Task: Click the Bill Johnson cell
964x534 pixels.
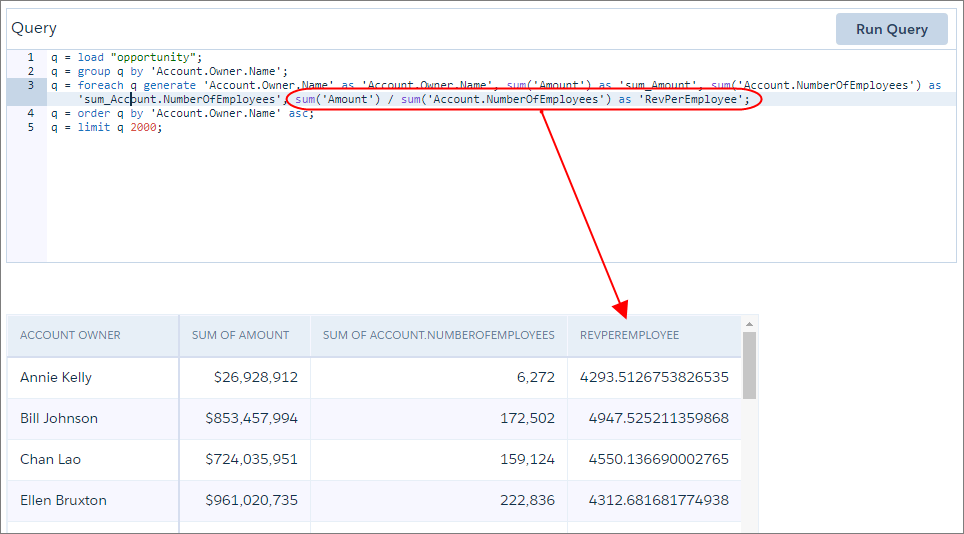Action: point(93,418)
